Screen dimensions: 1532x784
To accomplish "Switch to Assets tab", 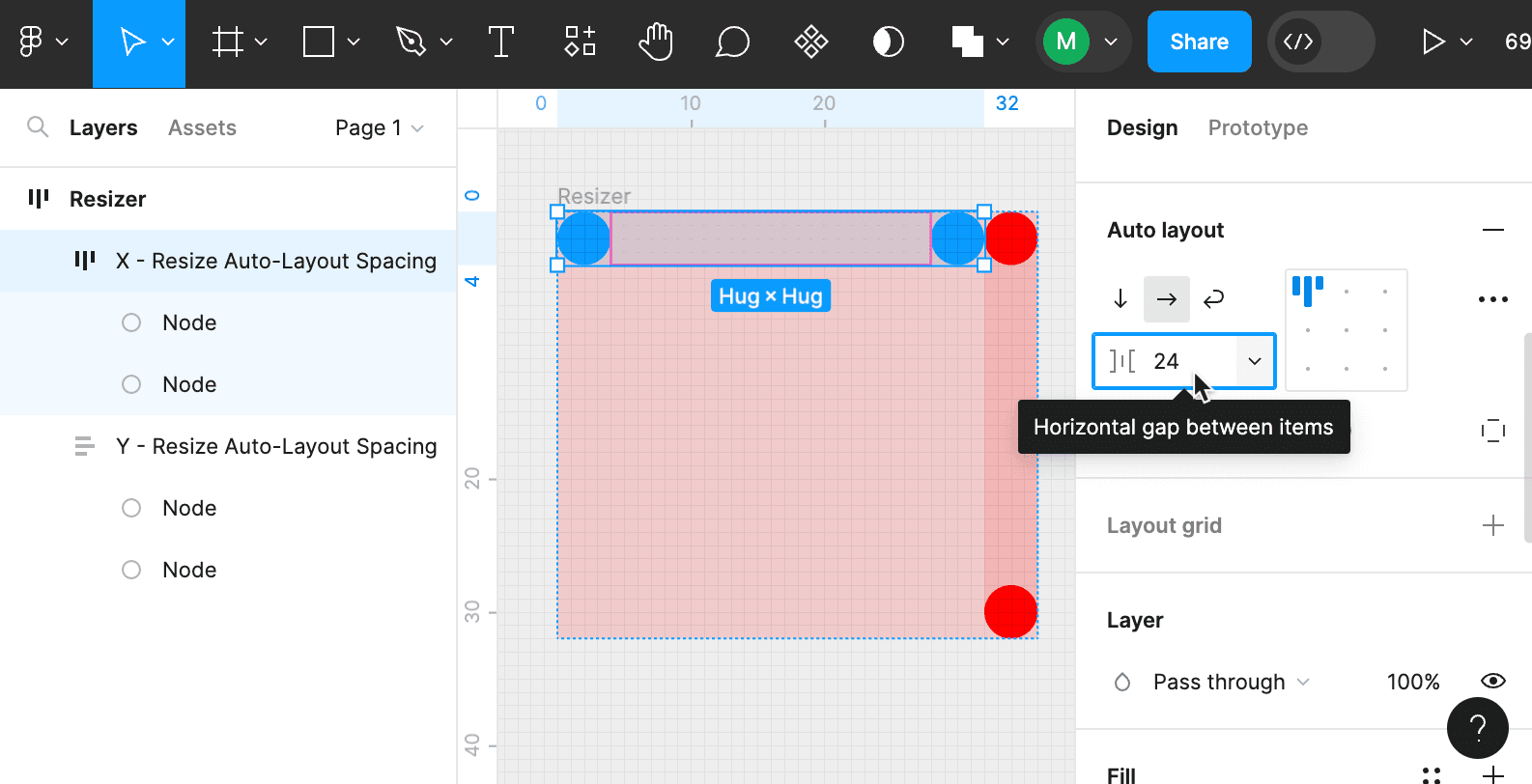I will 202,127.
